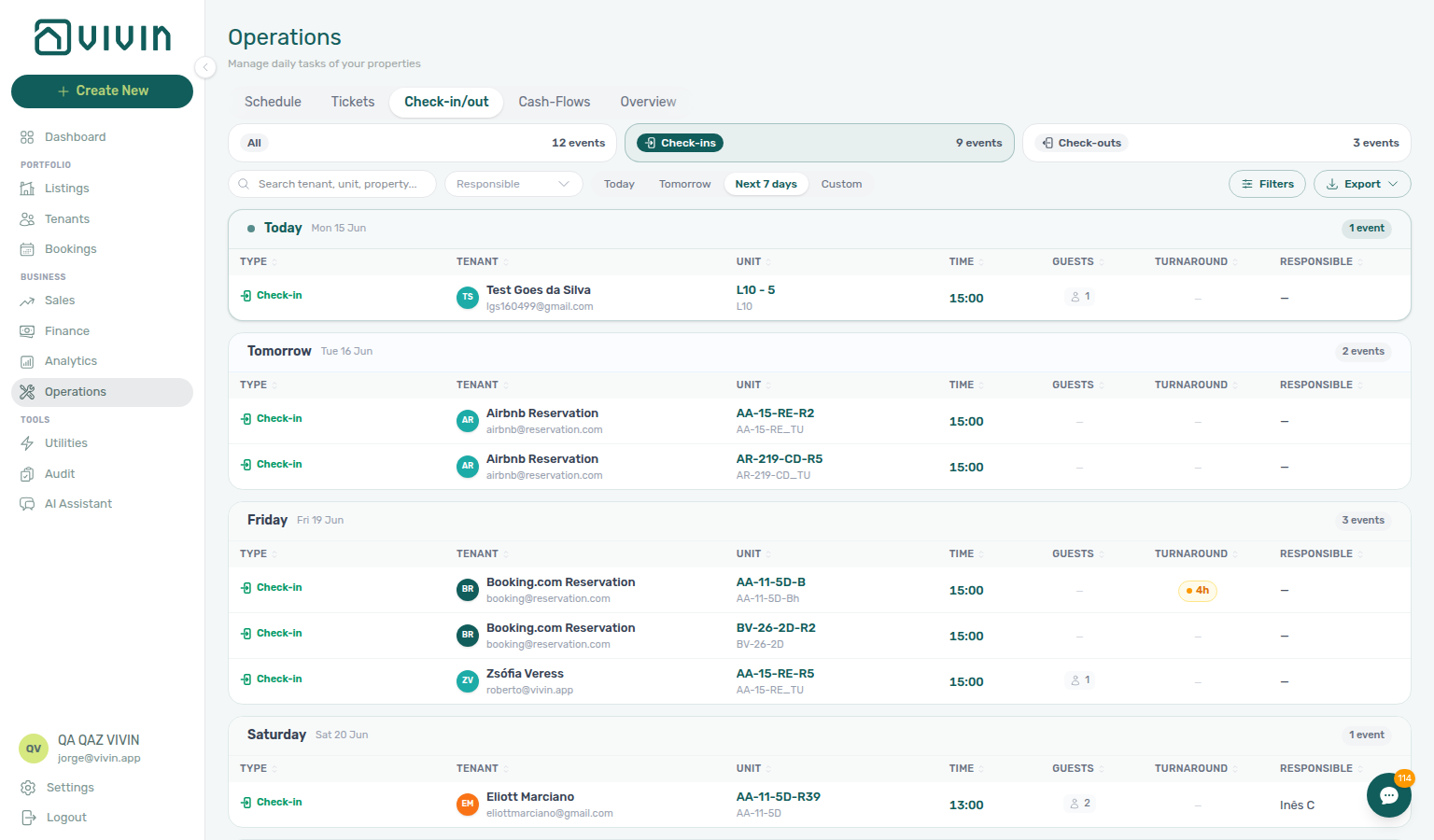Click the Analytics chart icon

(27, 361)
